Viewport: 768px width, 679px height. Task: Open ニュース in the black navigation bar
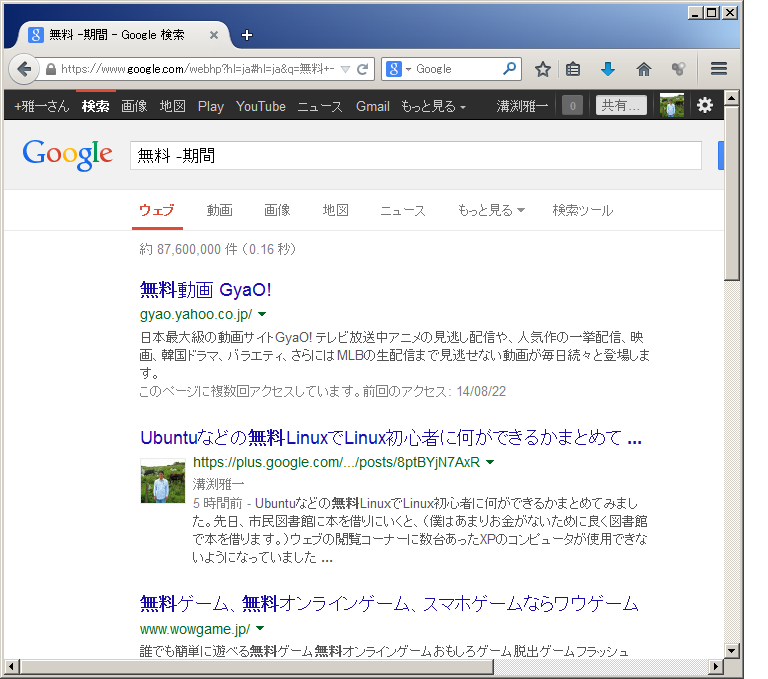(x=320, y=106)
